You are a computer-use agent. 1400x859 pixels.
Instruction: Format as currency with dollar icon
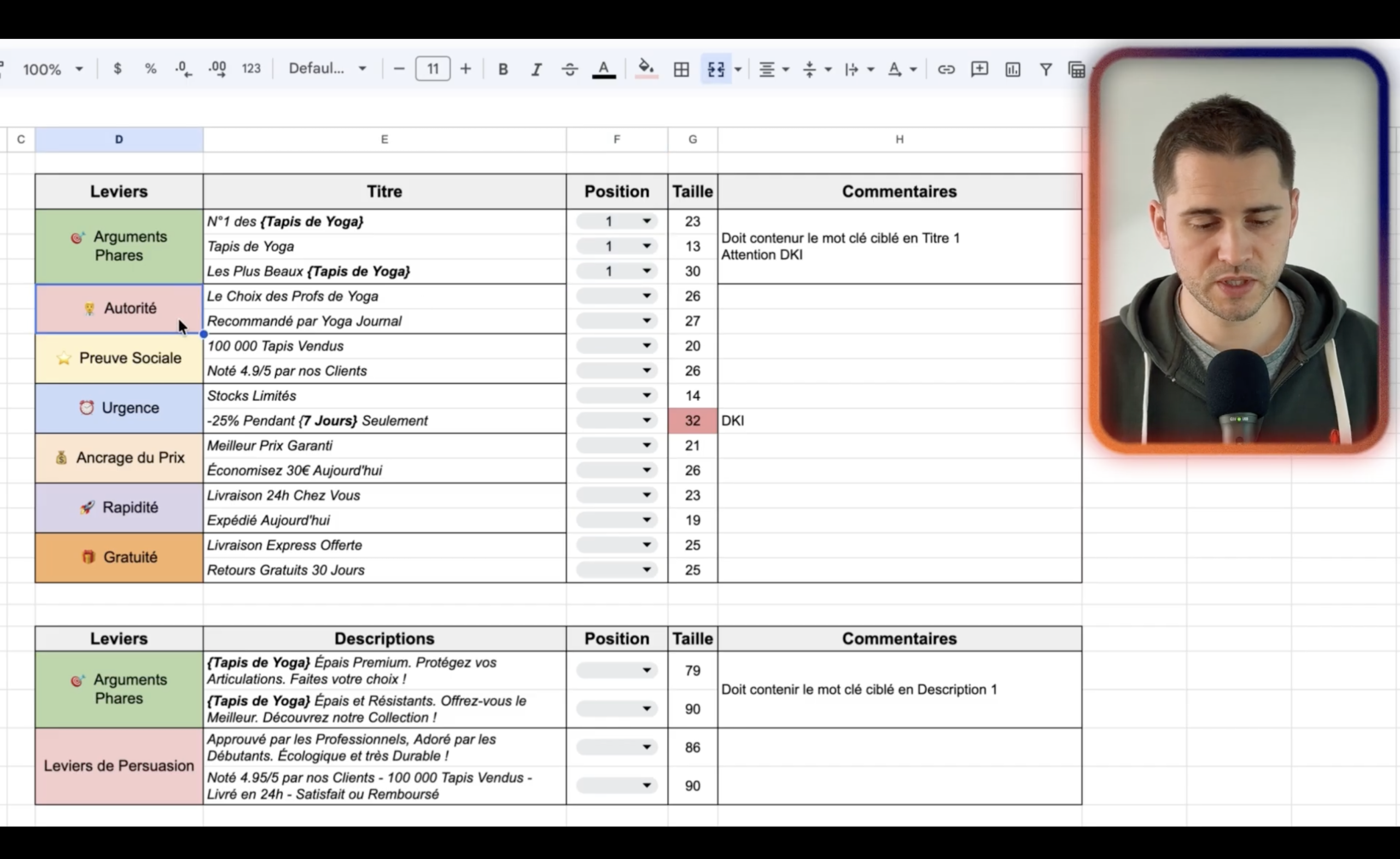117,69
